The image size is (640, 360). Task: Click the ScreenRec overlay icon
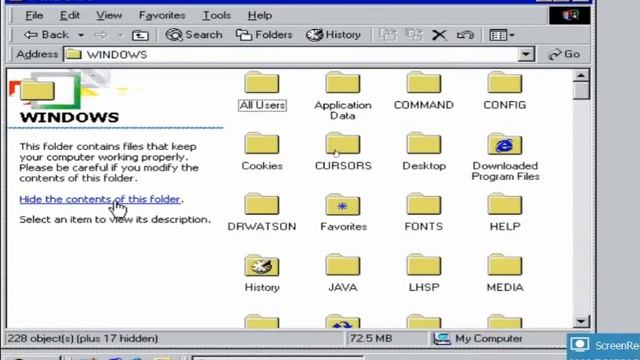(580, 345)
